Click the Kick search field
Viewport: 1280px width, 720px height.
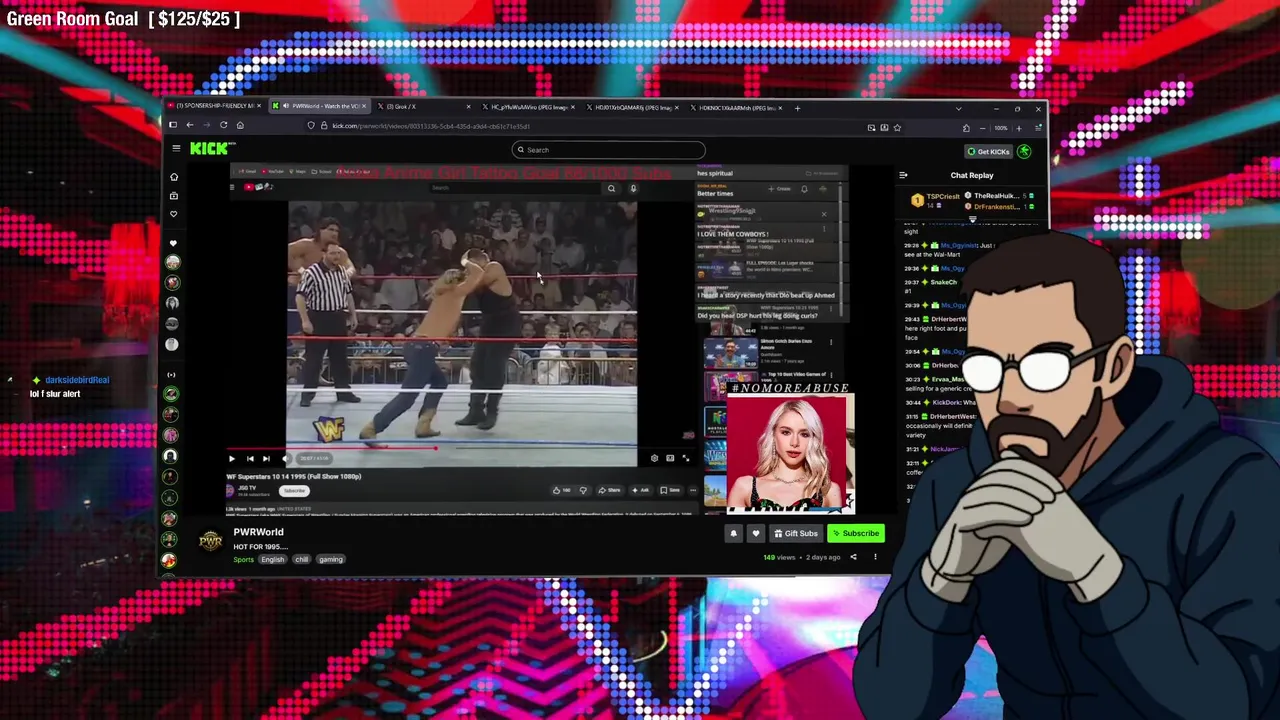[x=609, y=150]
